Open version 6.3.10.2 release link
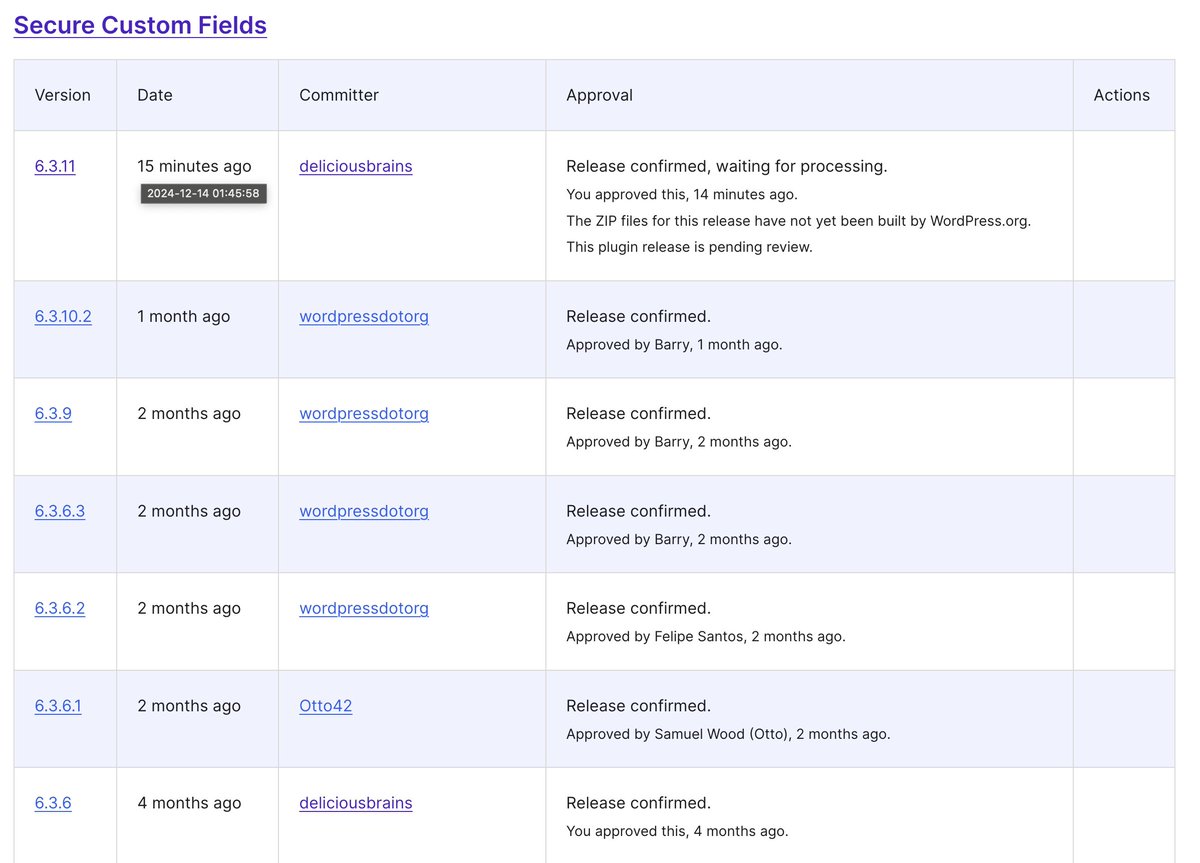Viewport: 1200px width, 863px height. (x=63, y=316)
